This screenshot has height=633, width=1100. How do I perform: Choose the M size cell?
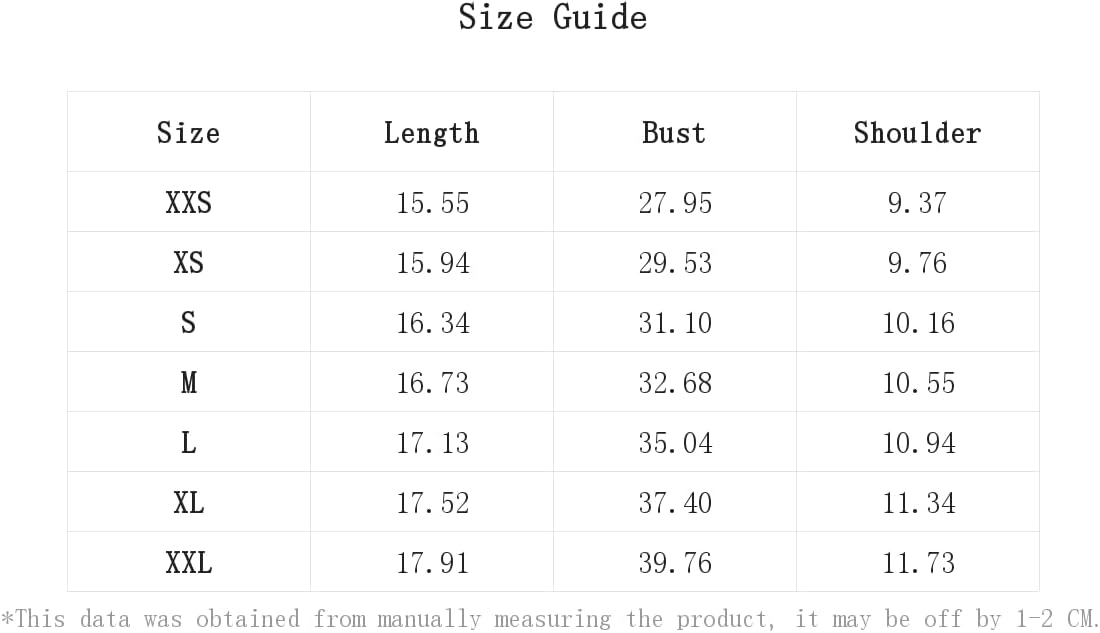[188, 382]
